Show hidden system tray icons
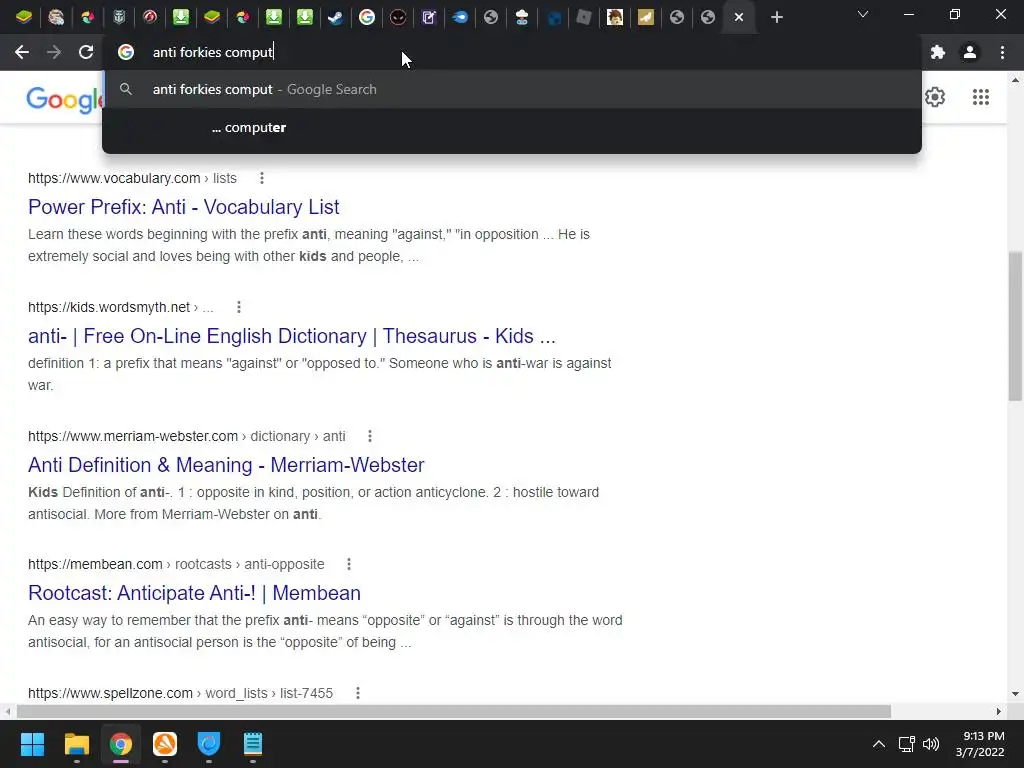Image resolution: width=1024 pixels, height=768 pixels. [x=879, y=744]
